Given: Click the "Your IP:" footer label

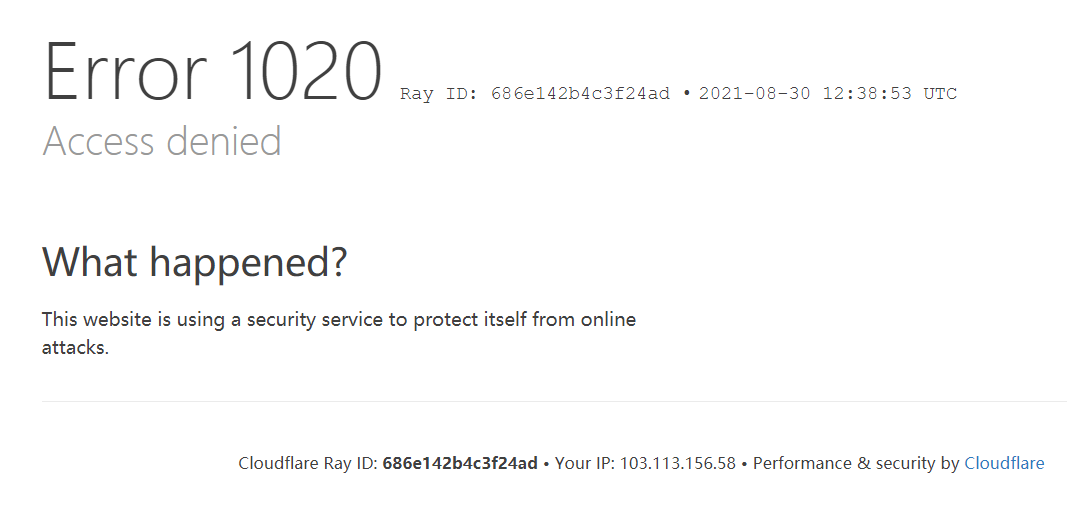Looking at the screenshot, I should [x=584, y=463].
